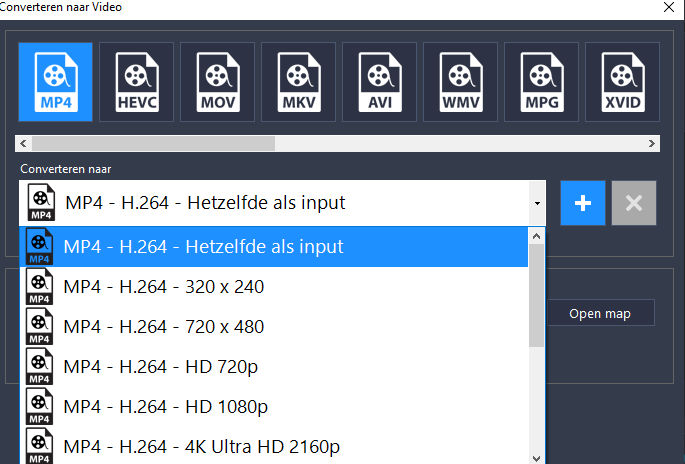Image resolution: width=685 pixels, height=464 pixels.
Task: Click MP4 icon beside 720 x 480 entry
Action: tap(39, 327)
